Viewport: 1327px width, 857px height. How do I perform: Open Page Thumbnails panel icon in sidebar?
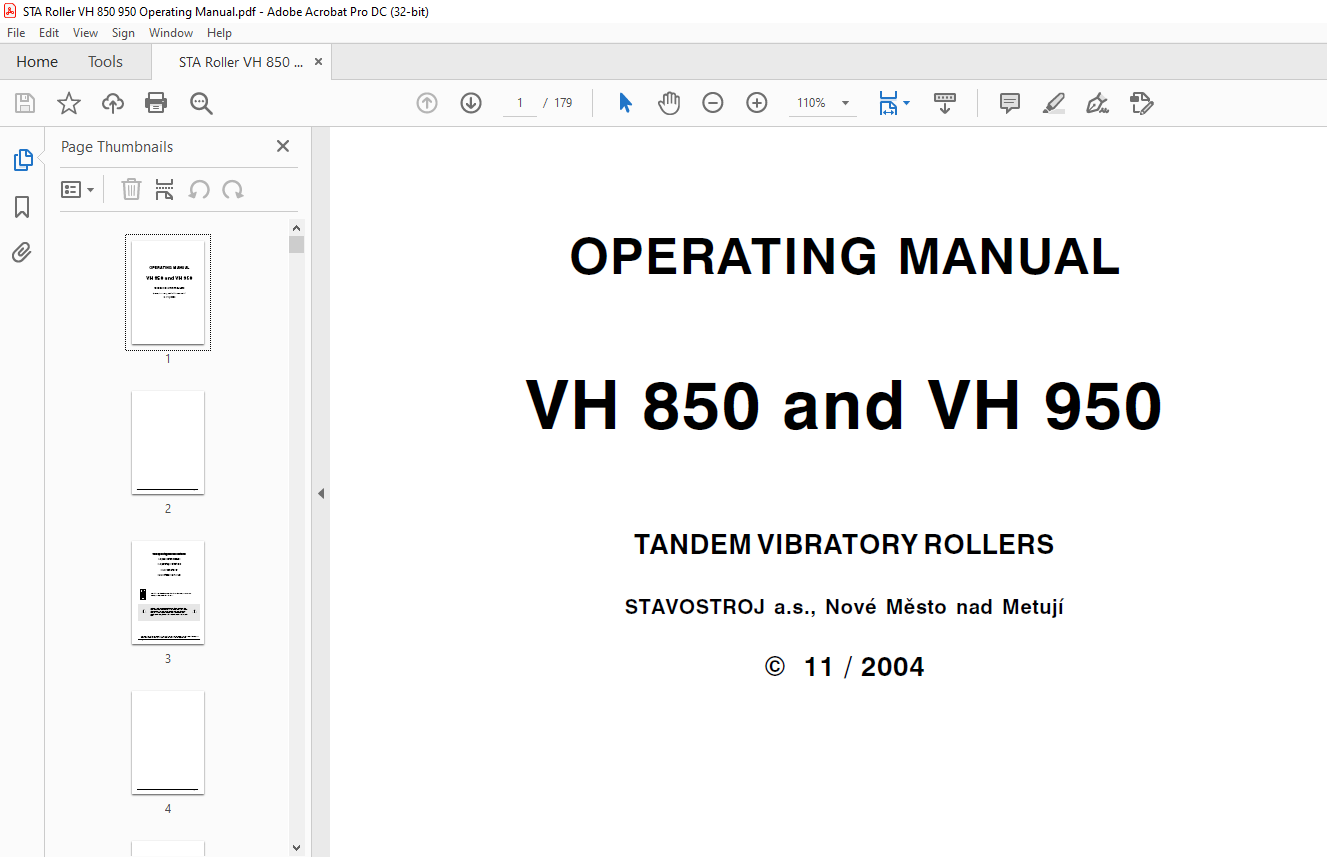tap(22, 160)
